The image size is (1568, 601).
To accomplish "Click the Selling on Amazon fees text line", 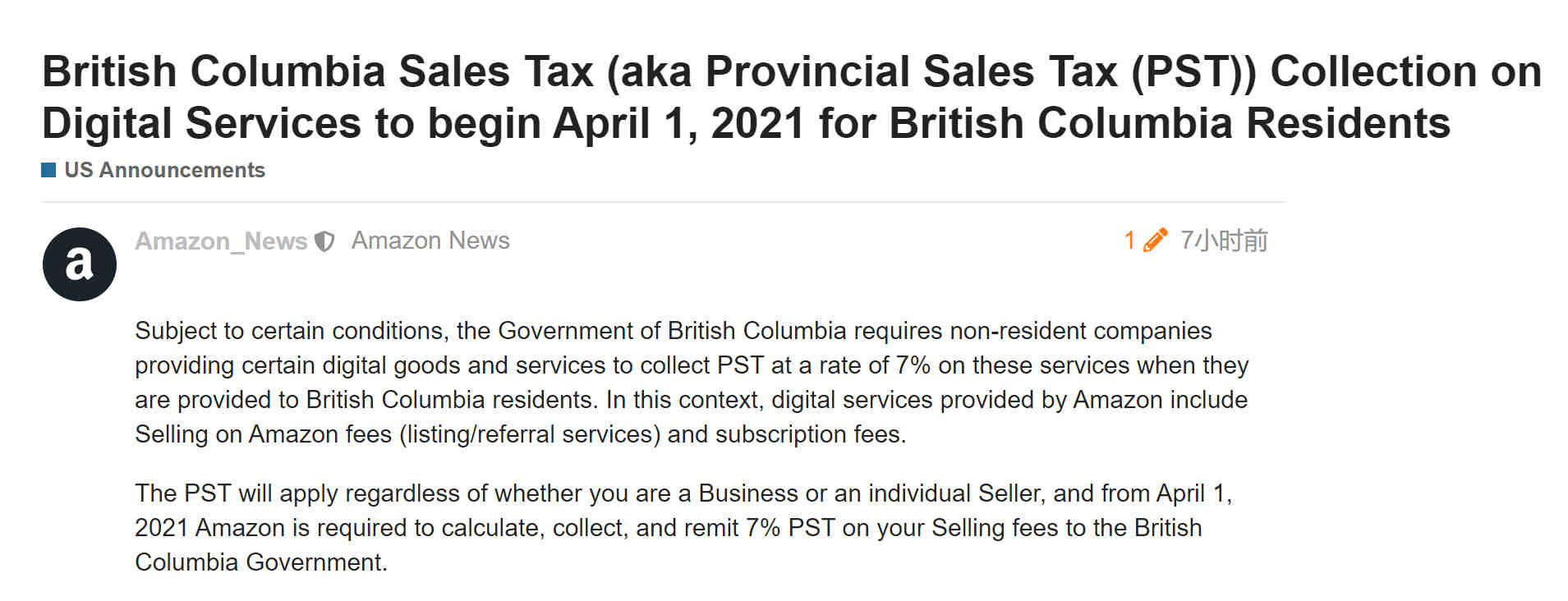I will click(x=521, y=434).
